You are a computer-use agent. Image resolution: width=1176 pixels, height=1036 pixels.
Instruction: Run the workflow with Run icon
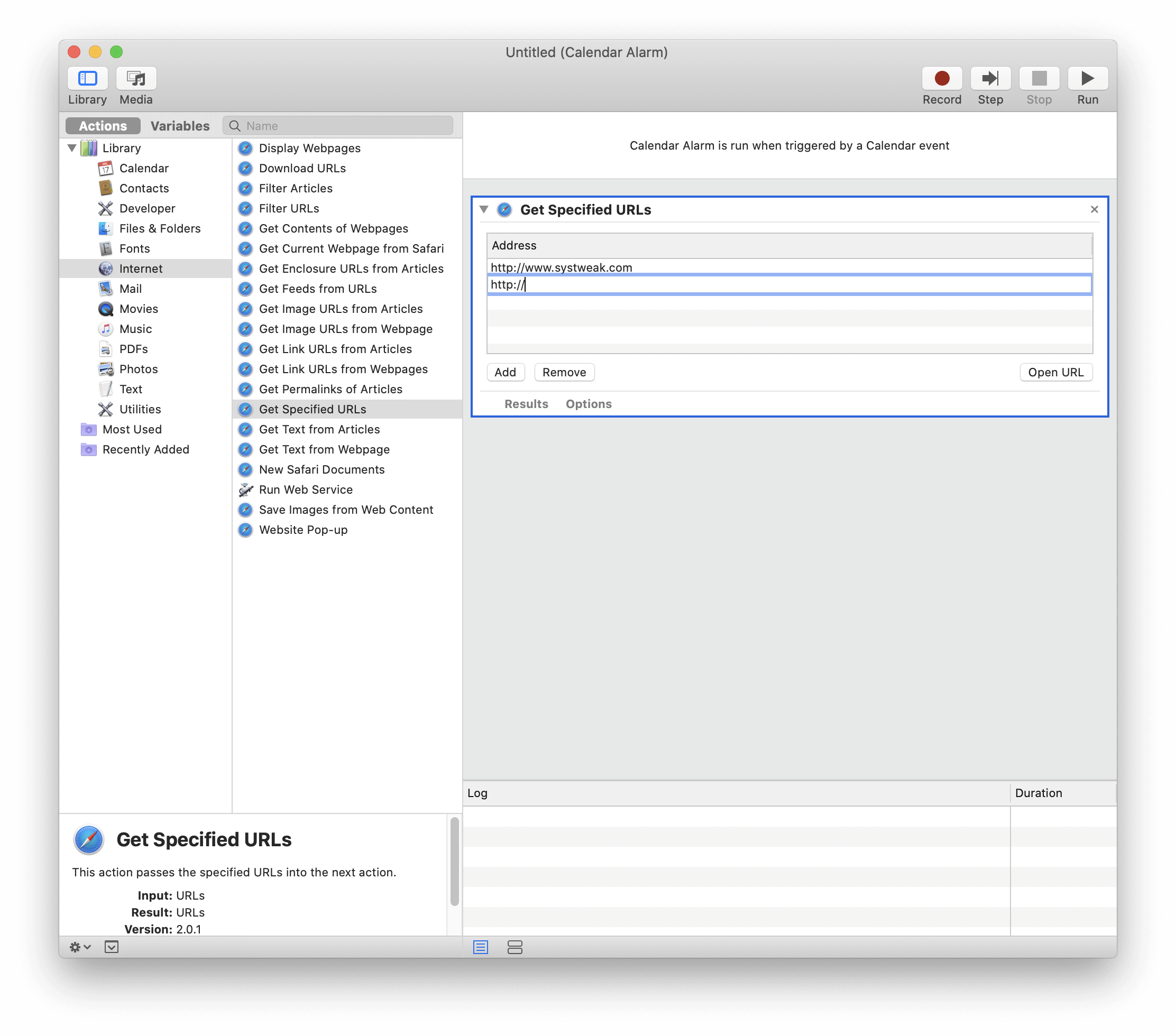point(1087,78)
